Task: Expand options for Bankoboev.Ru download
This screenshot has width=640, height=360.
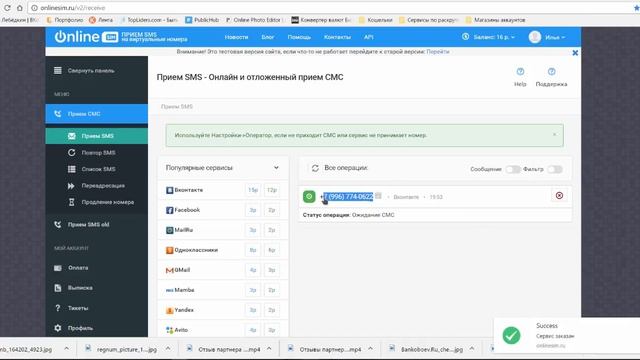Action: tap(472, 349)
